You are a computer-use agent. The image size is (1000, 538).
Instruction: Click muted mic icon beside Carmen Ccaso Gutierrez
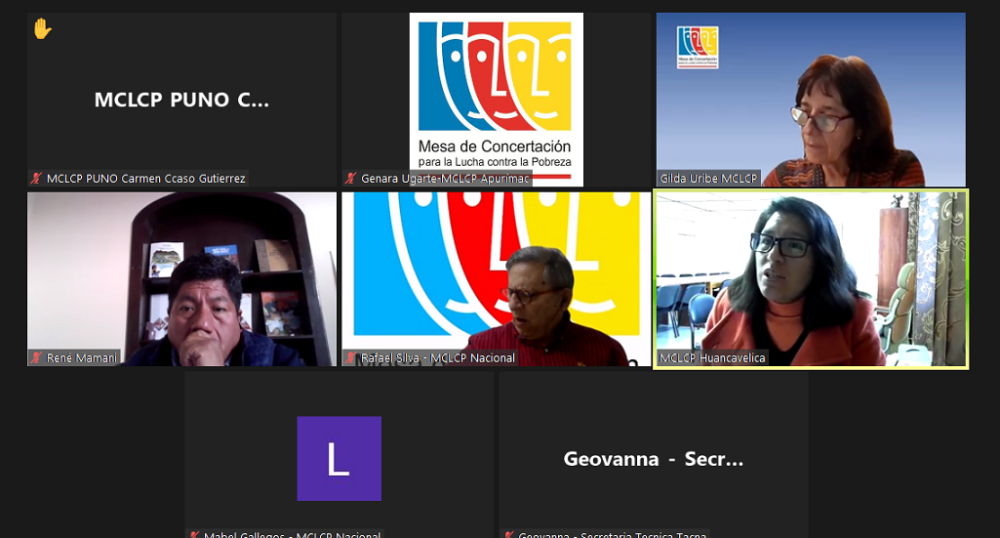pyautogui.click(x=37, y=179)
